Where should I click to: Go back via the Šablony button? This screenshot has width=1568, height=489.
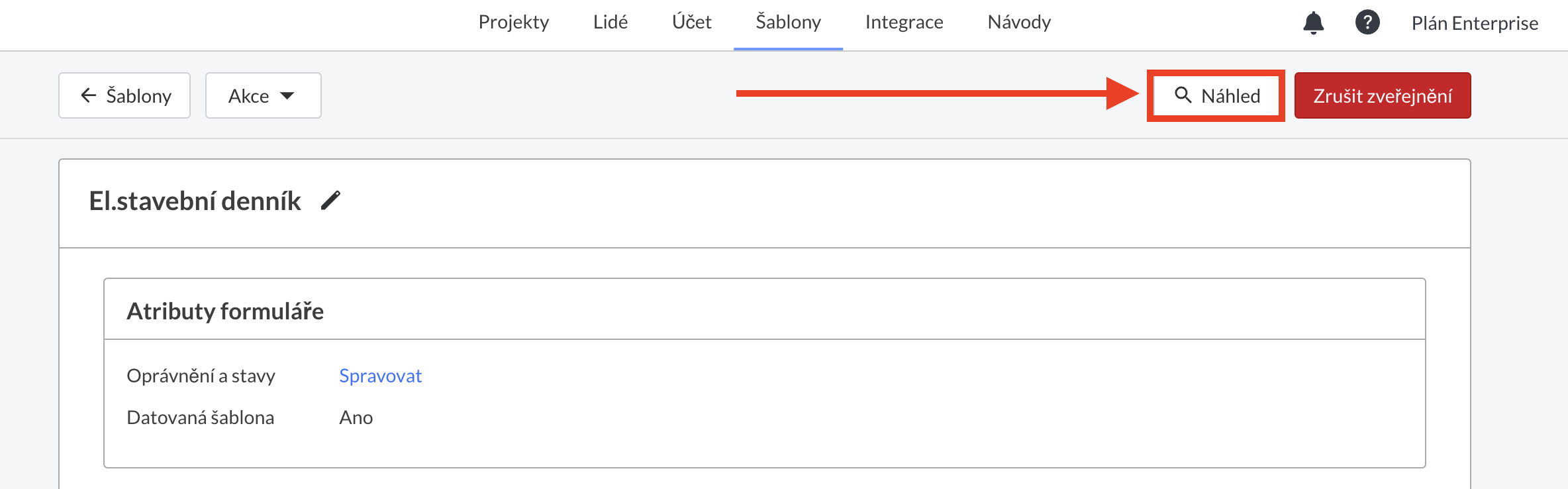point(124,95)
